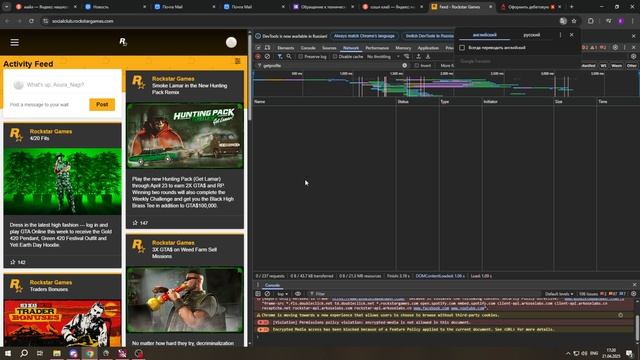Image resolution: width=640 pixels, height=360 pixels.
Task: Filter requests by Wasm type
Action: [x=617, y=65]
